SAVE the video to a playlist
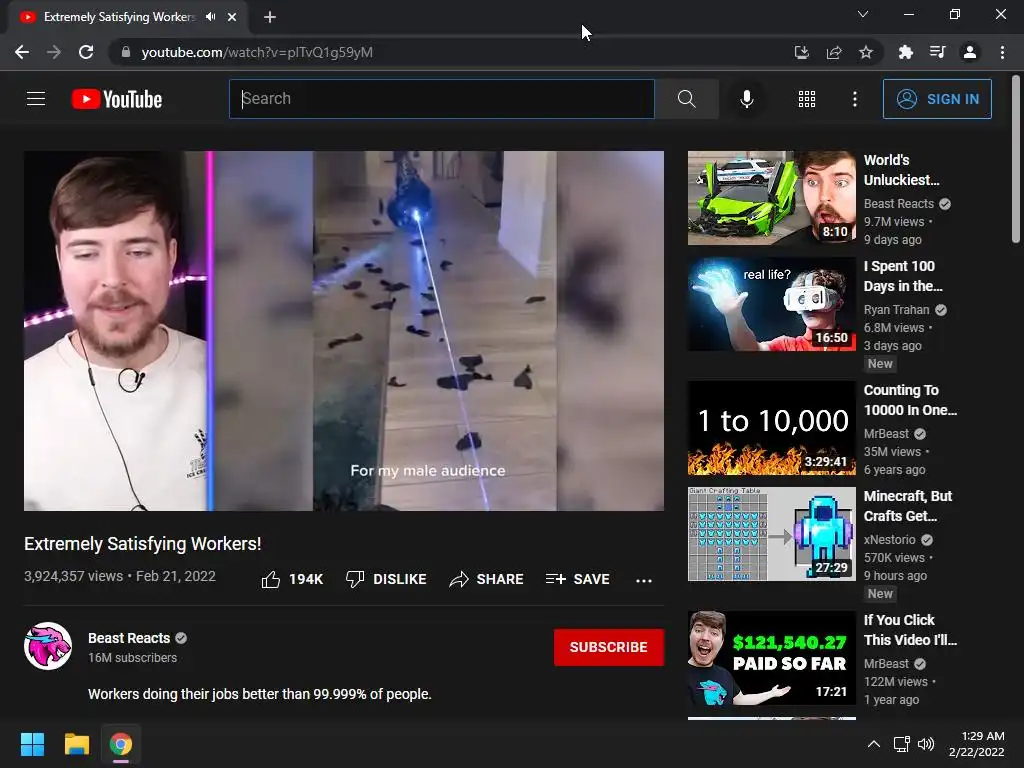This screenshot has width=1024, height=768. (x=577, y=579)
